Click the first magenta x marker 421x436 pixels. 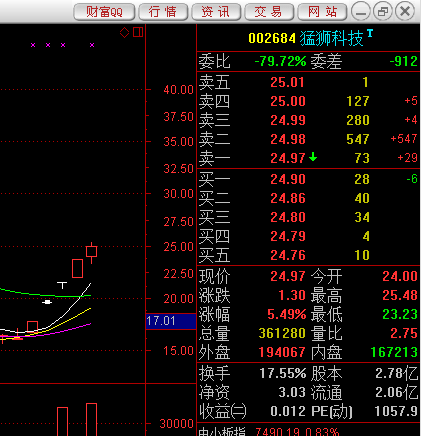(33, 45)
